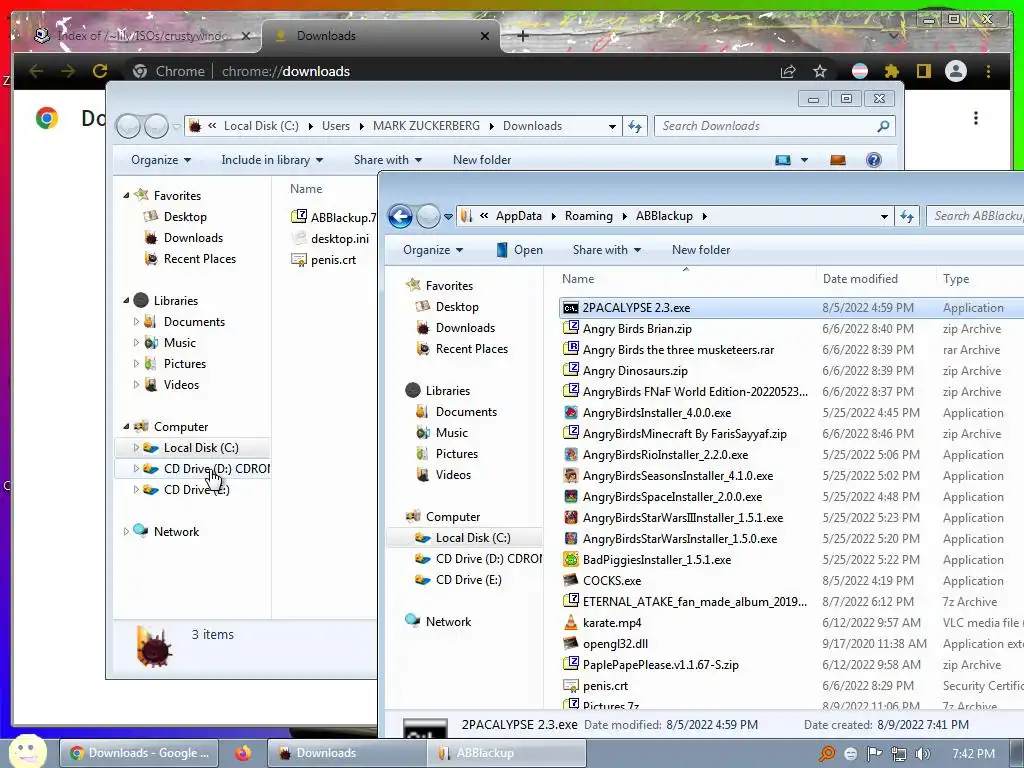Switch to Index of ISOs Chrome tab
This screenshot has width=1024, height=768.
click(x=142, y=35)
